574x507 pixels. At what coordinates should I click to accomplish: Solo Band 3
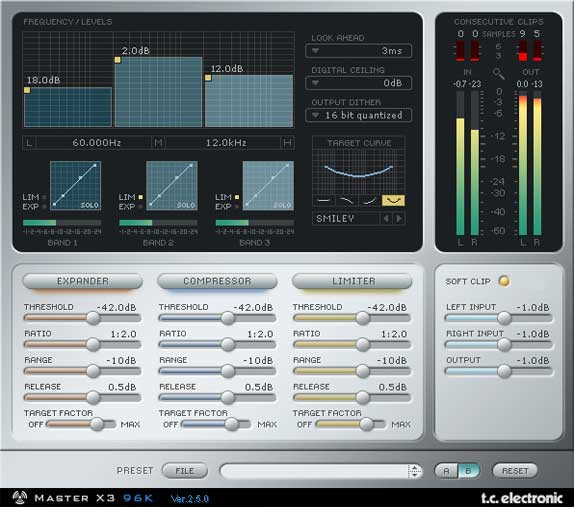point(282,205)
